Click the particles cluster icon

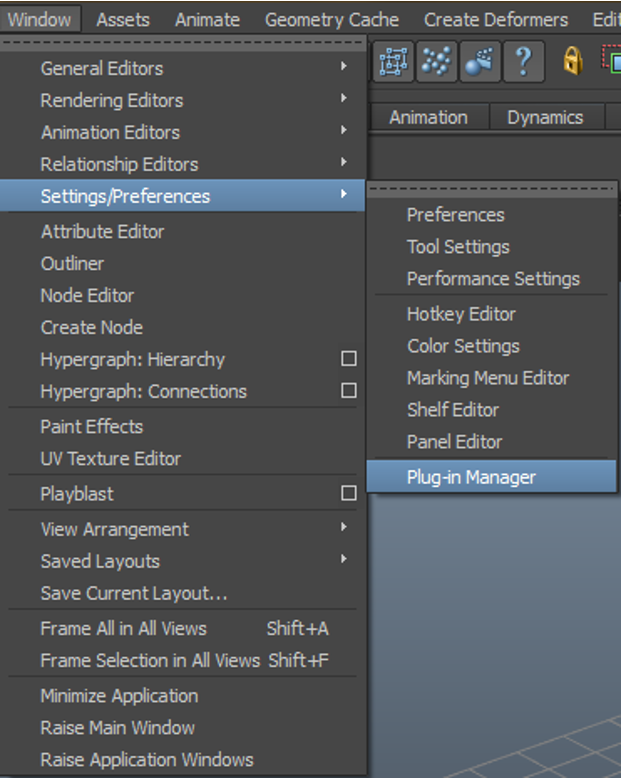[x=436, y=62]
